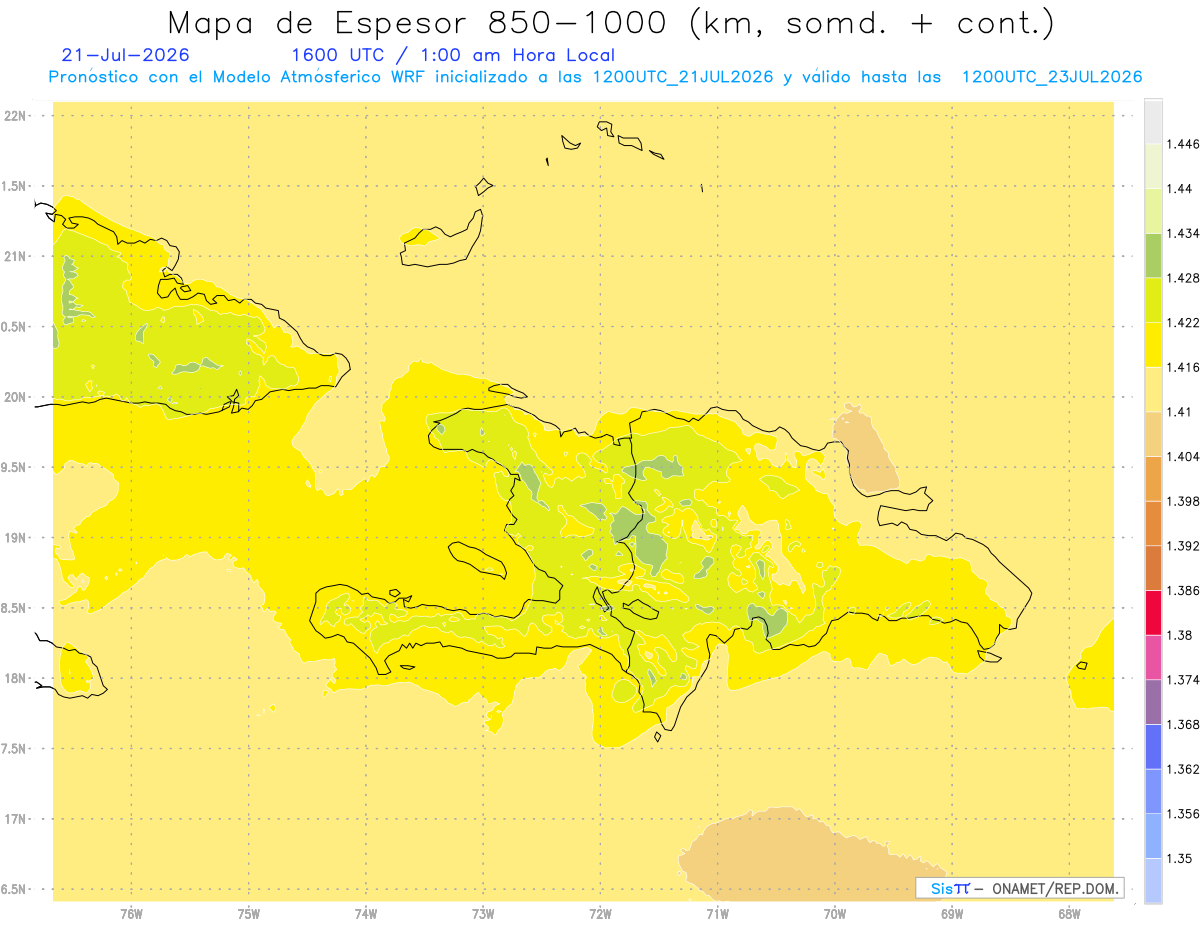This screenshot has width=1200, height=927.
Task: Click the '17N' latitude label
Action: pos(16,819)
